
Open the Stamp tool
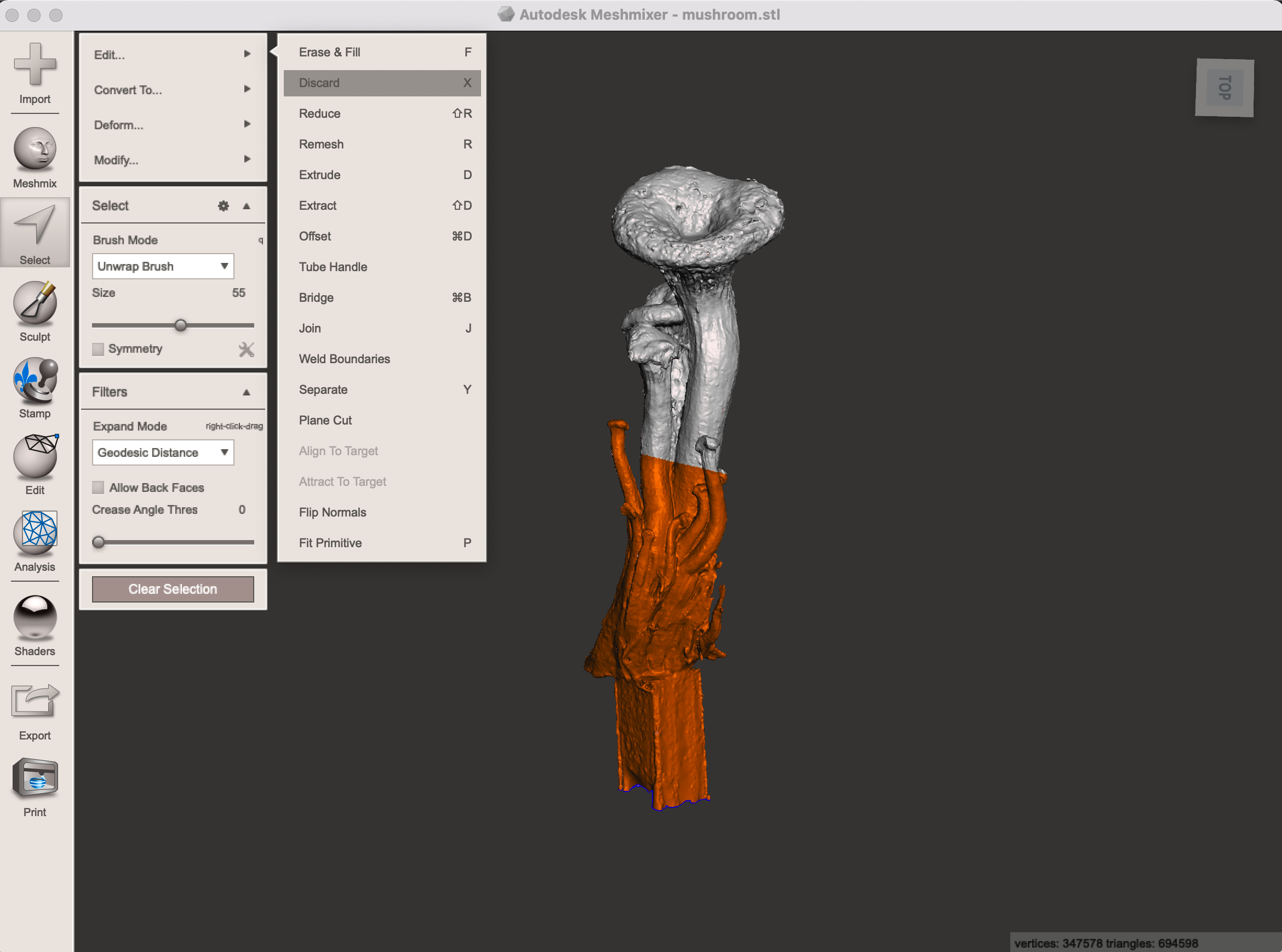35,387
